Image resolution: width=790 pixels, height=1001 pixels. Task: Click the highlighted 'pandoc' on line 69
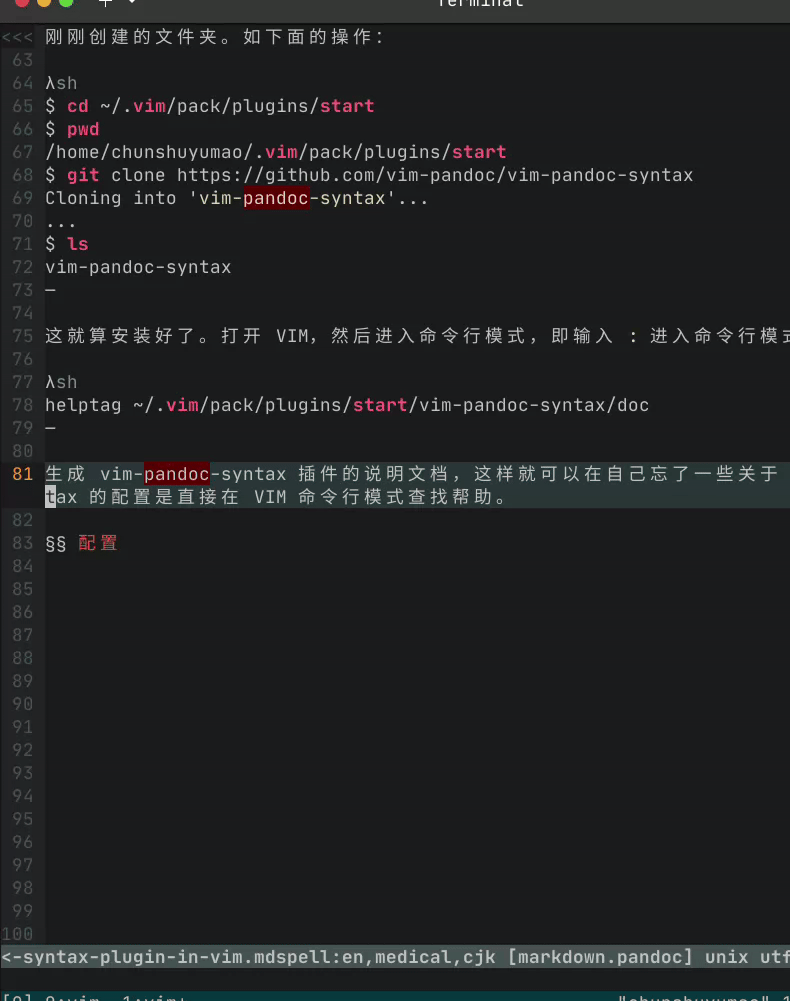click(x=276, y=198)
